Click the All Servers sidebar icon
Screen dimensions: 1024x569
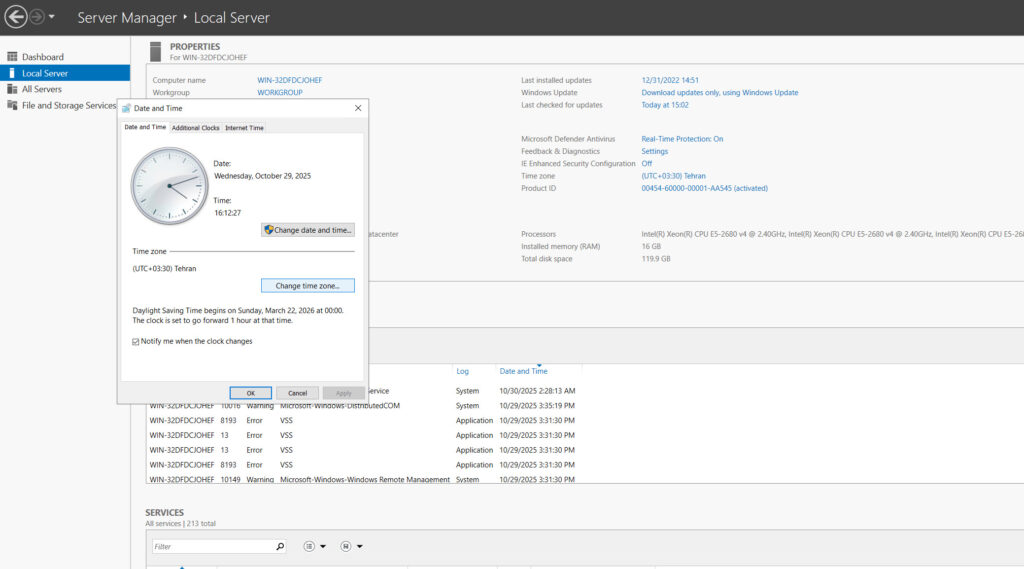coord(12,89)
